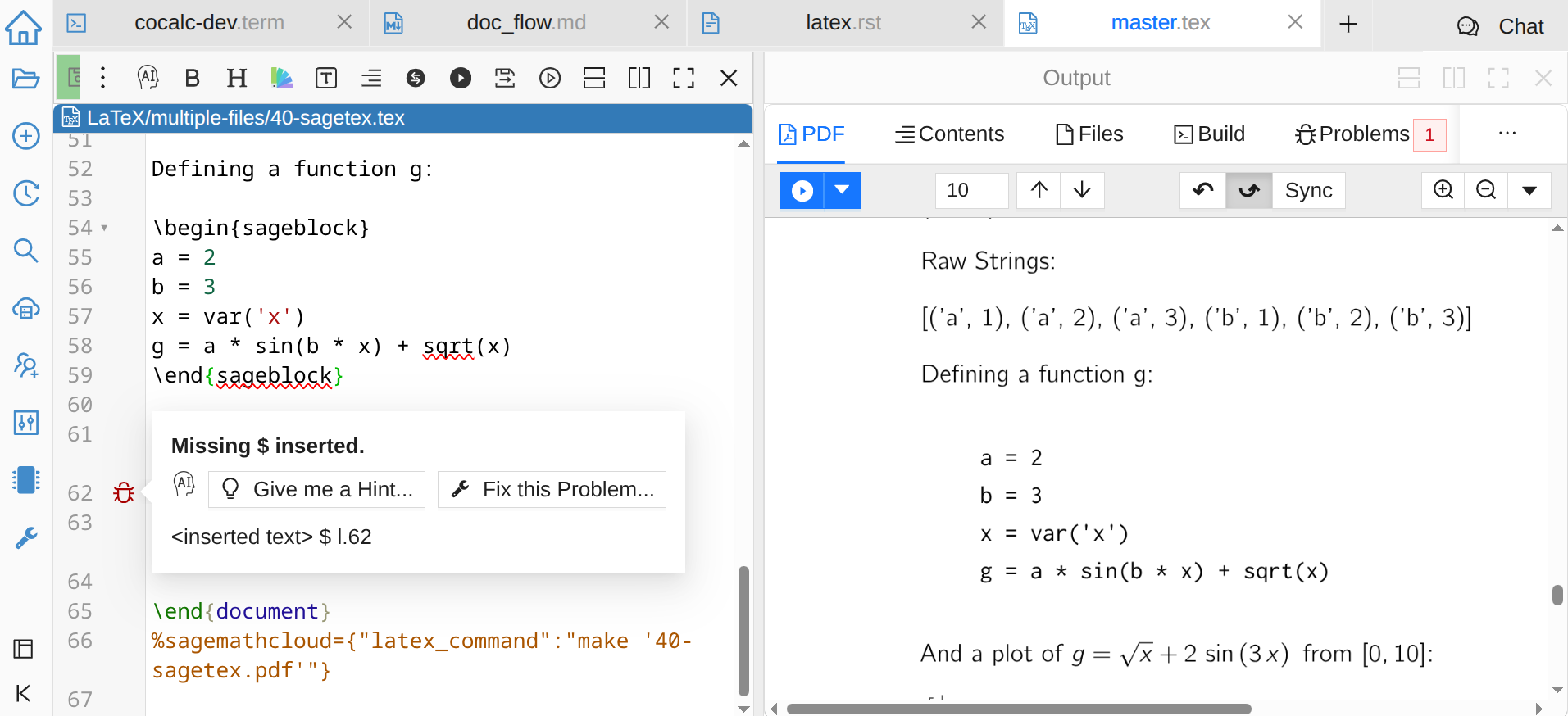
Task: Apply bold formatting with the B icon
Action: pyautogui.click(x=193, y=78)
